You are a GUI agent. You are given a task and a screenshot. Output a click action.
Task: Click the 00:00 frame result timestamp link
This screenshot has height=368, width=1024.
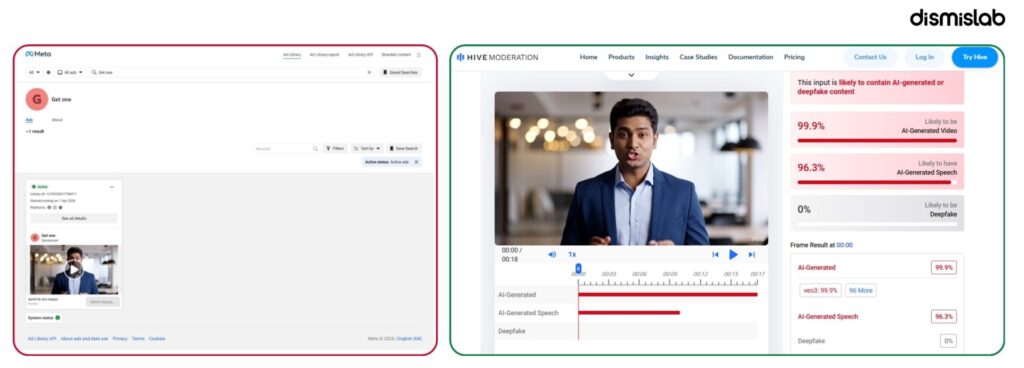[x=844, y=245]
